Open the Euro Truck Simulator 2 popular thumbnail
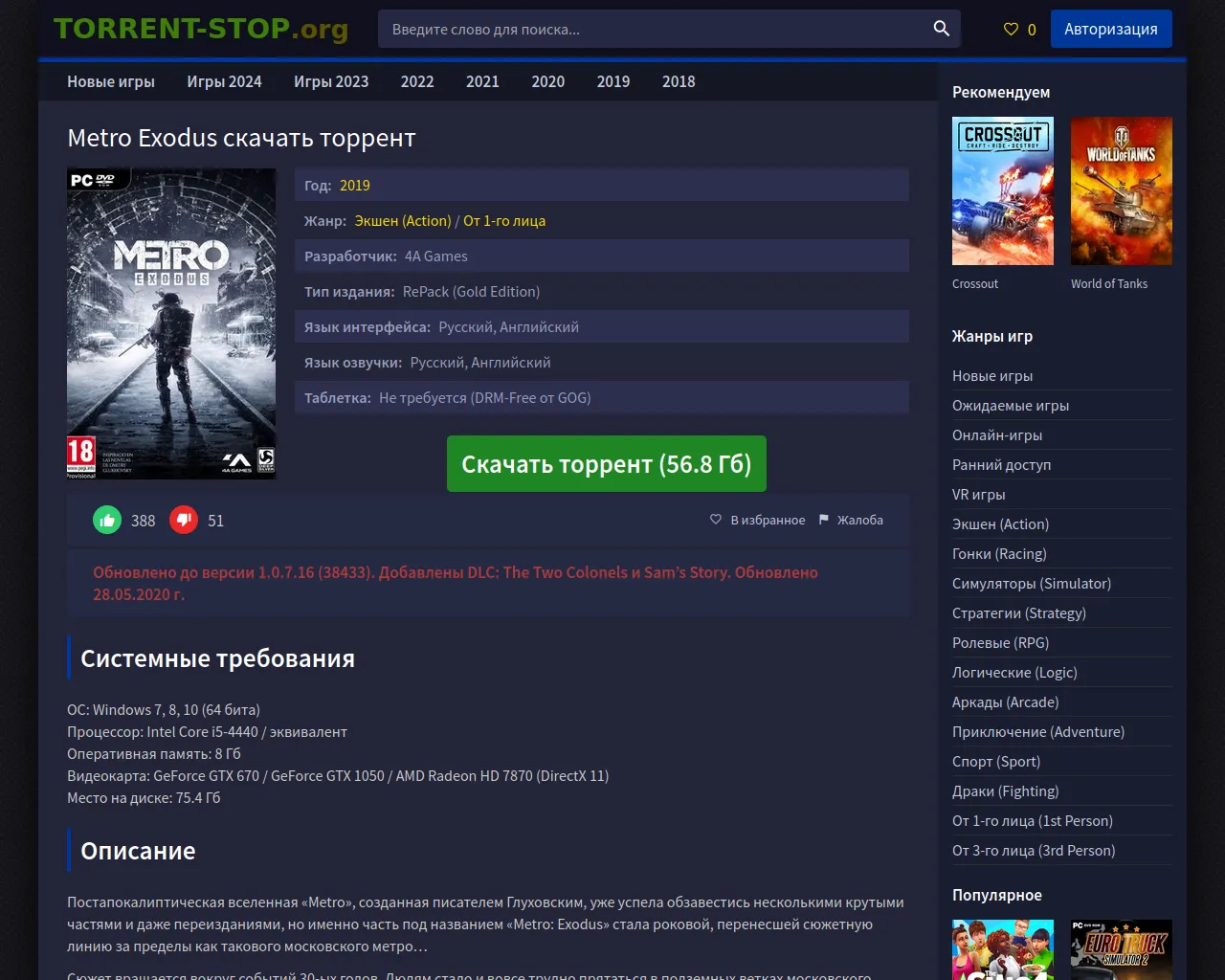 pyautogui.click(x=1122, y=949)
